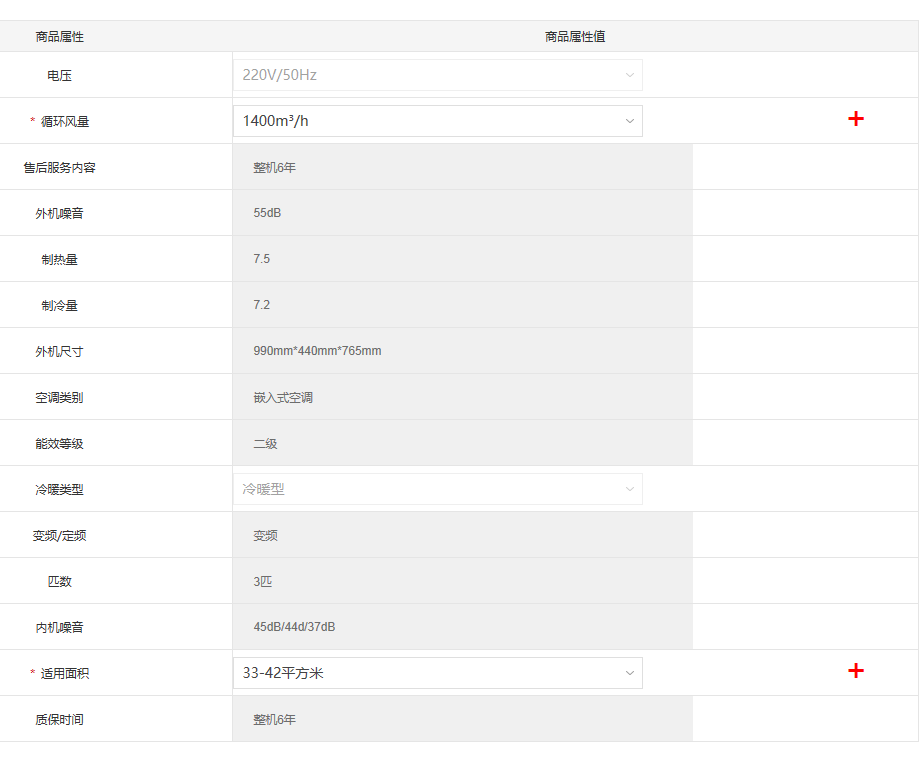
Task: Click the 制热量 value field 7.5
Action: (462, 259)
